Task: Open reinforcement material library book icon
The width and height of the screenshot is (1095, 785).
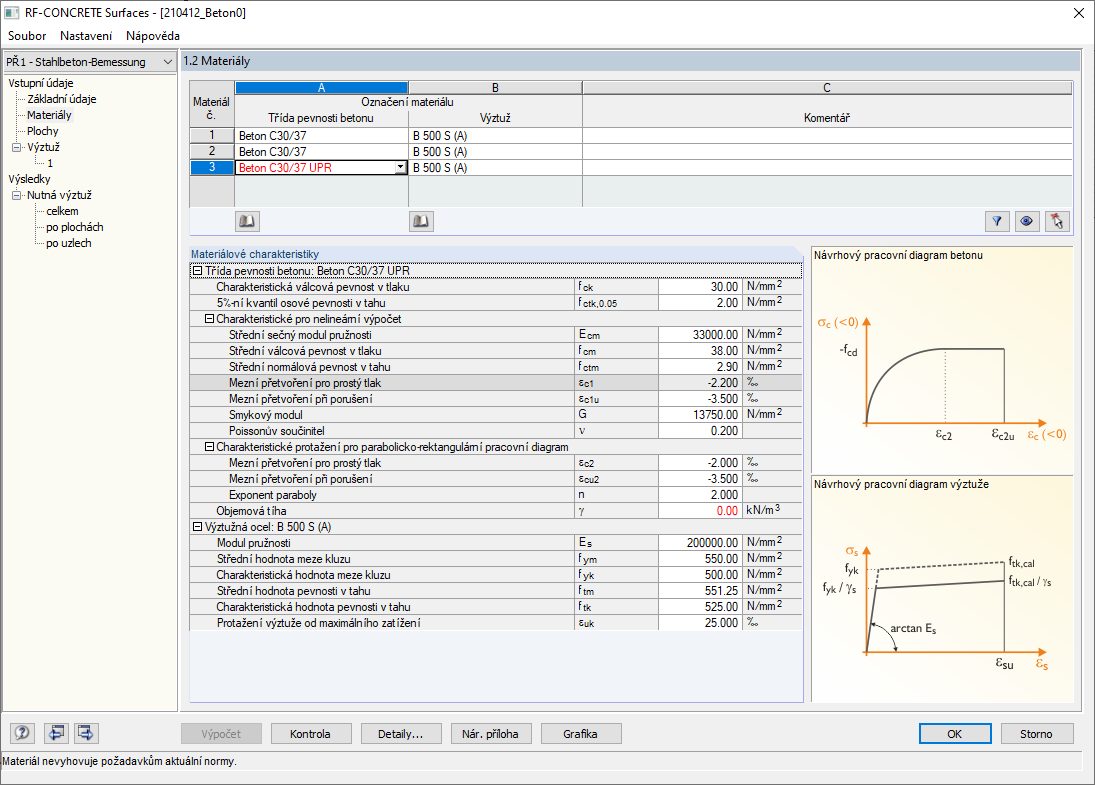Action: click(x=420, y=221)
